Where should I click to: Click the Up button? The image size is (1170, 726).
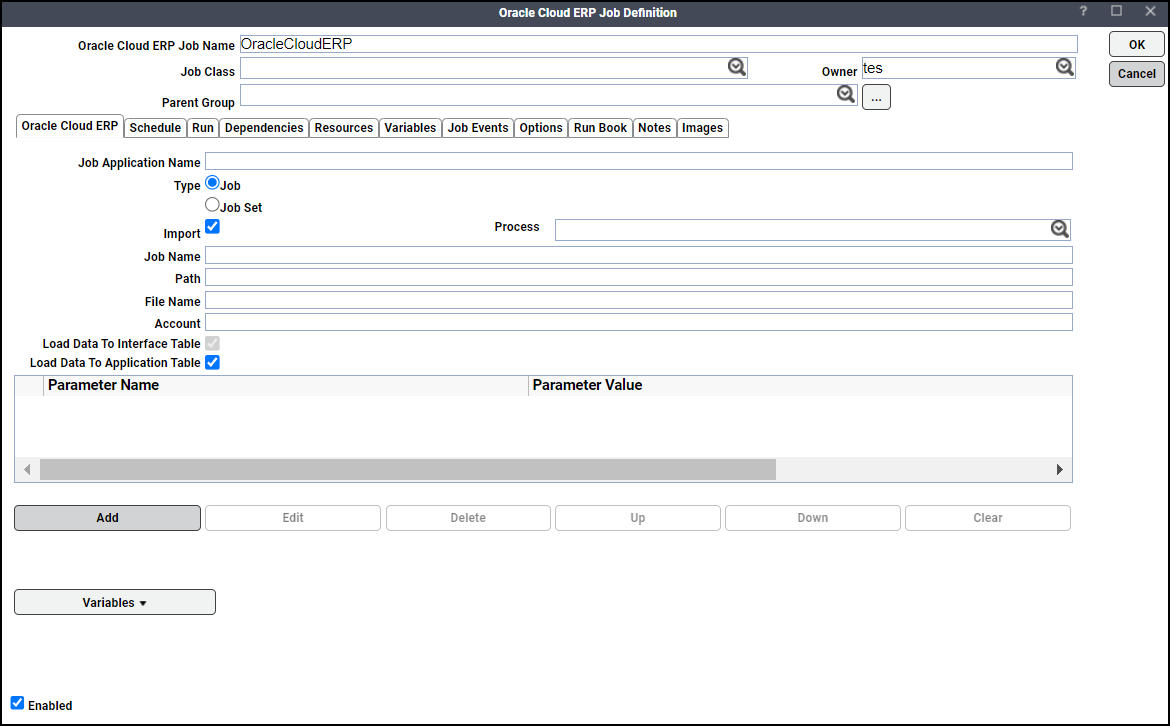click(637, 518)
